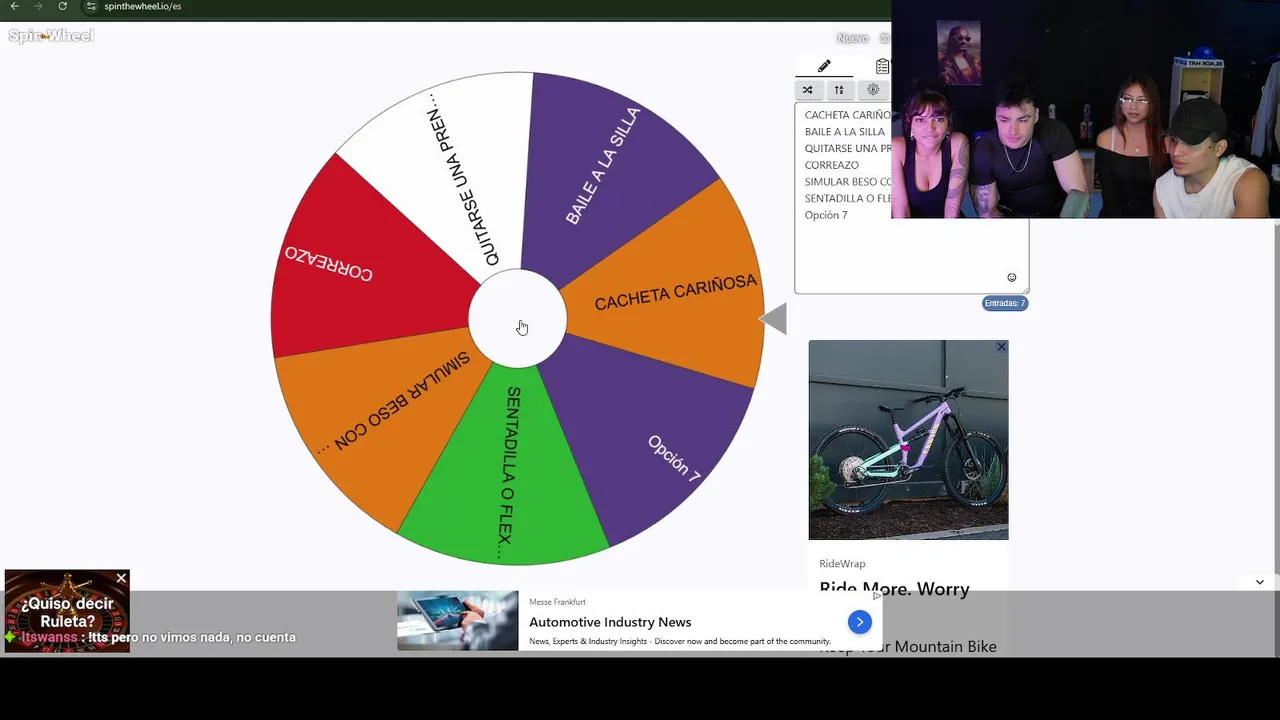Switch to the clipboard results tab

(x=882, y=66)
